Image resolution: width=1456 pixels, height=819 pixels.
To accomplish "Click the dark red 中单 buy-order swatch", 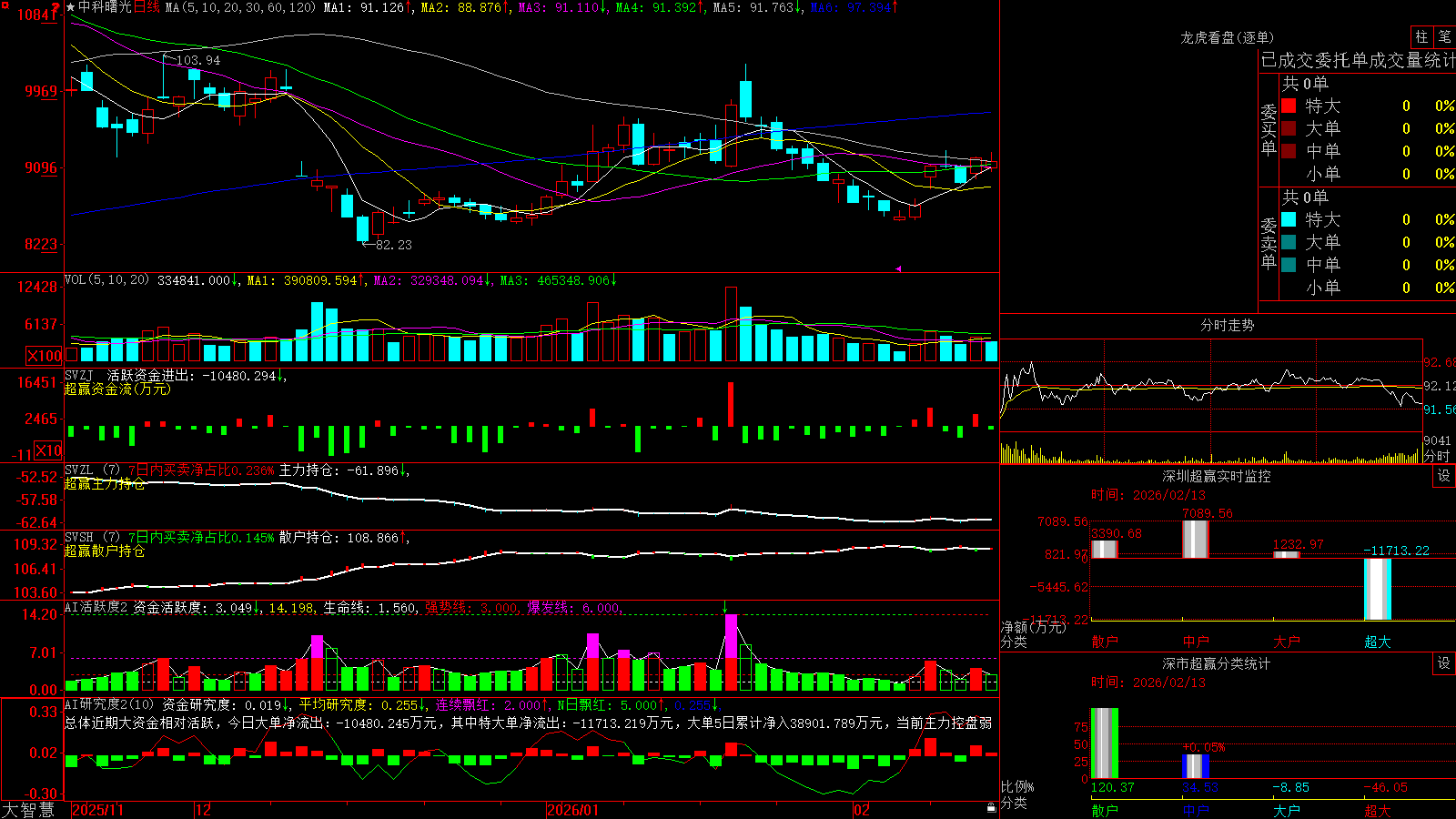I will (x=1289, y=151).
